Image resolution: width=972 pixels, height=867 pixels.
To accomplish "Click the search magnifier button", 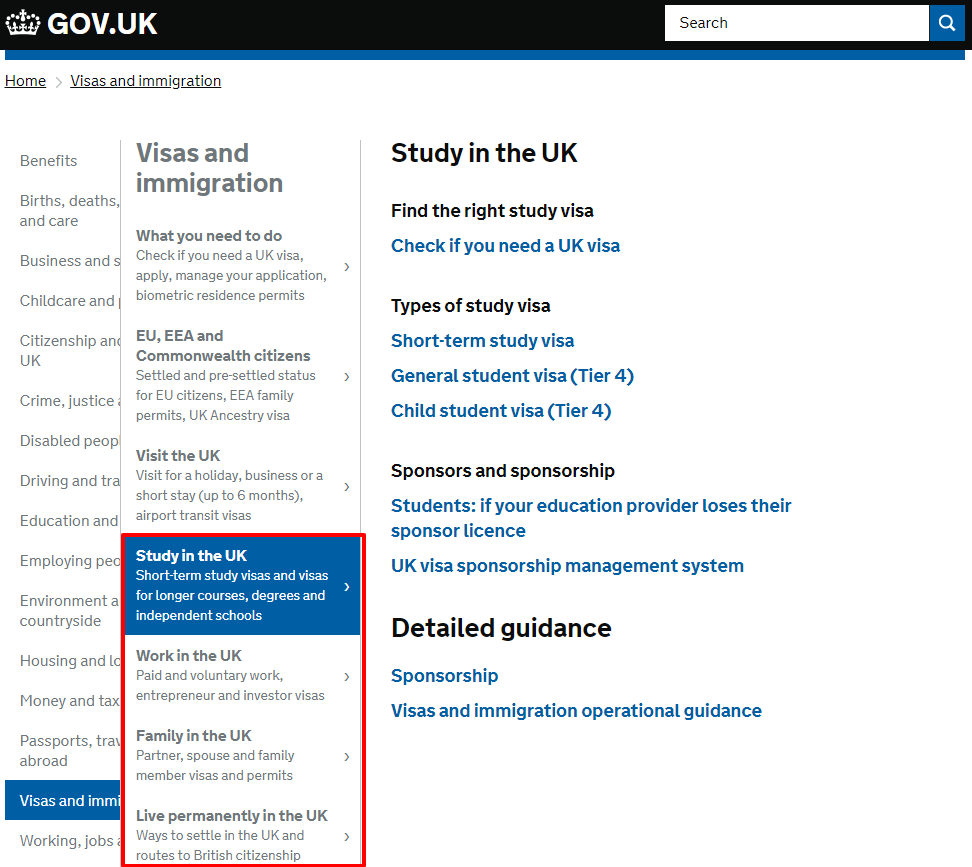I will (x=947, y=23).
